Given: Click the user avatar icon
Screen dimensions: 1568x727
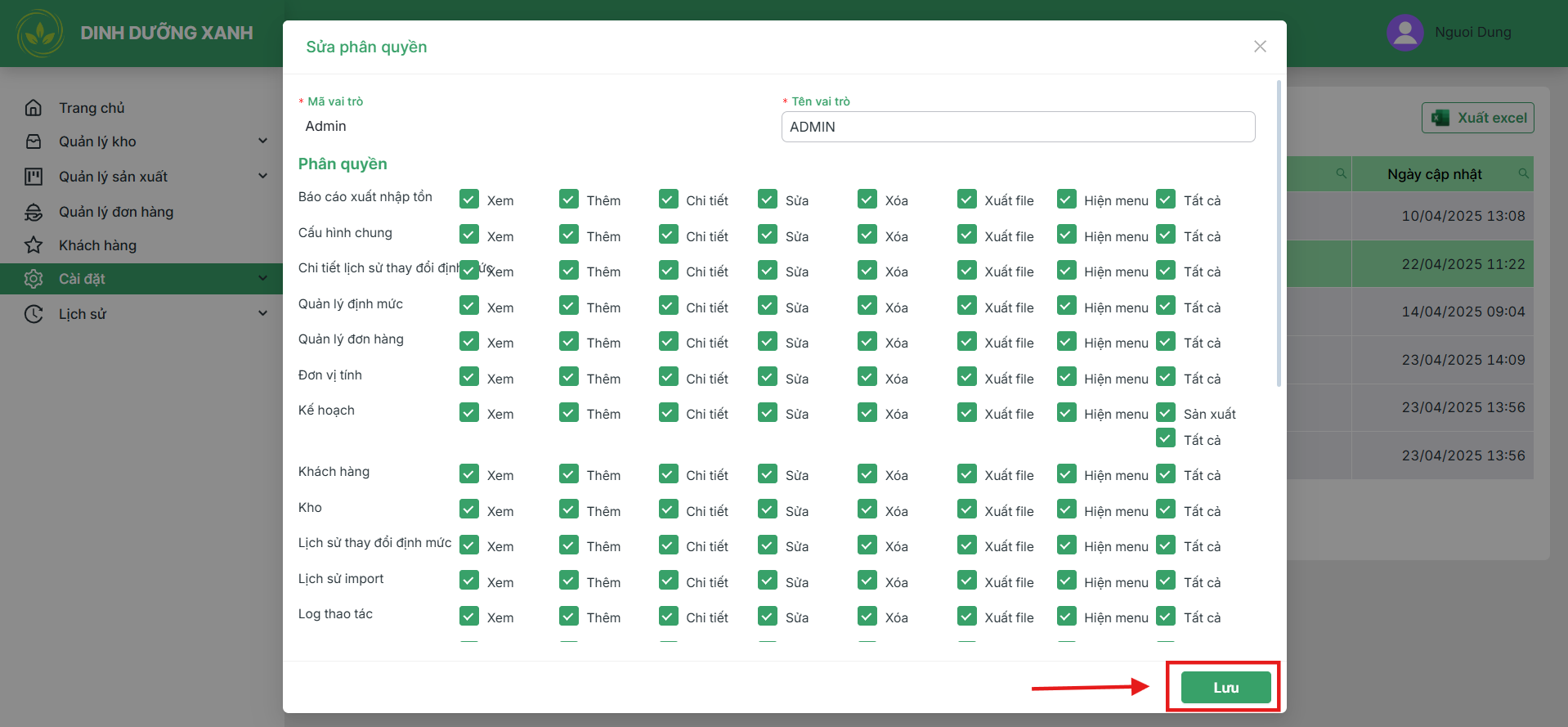Looking at the screenshot, I should [x=1405, y=33].
